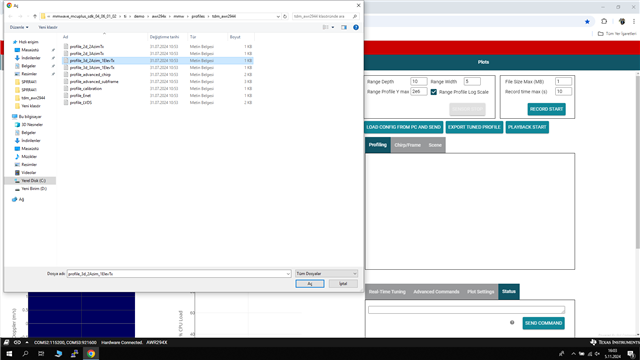Select file profile_2d_2AzimTx
Image resolution: width=640 pixels, height=360 pixels.
tap(87, 47)
